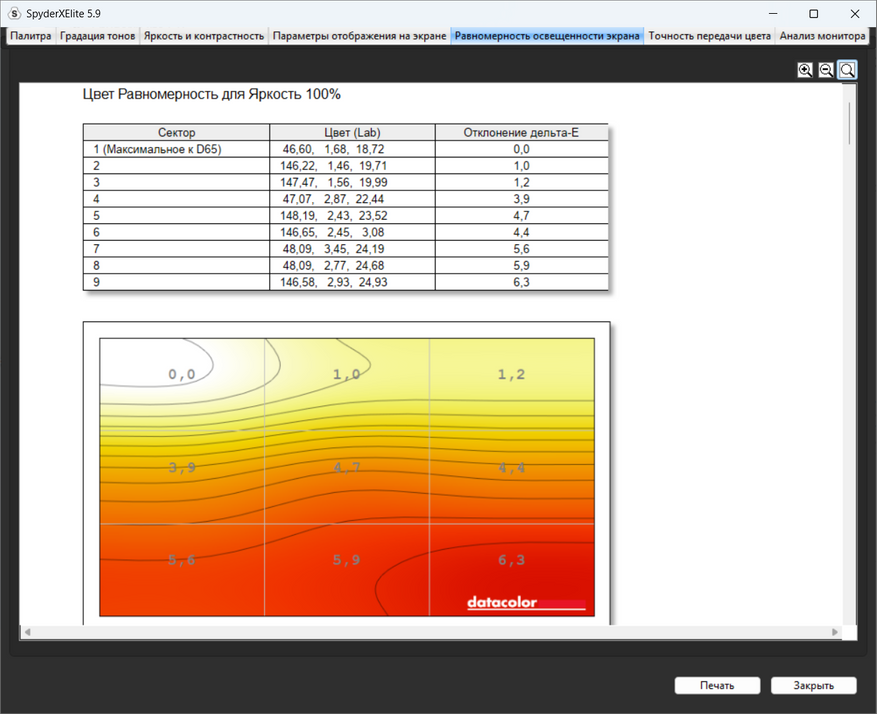Click the Отклонение дельта-Е column header
The width and height of the screenshot is (877, 714).
click(521, 133)
